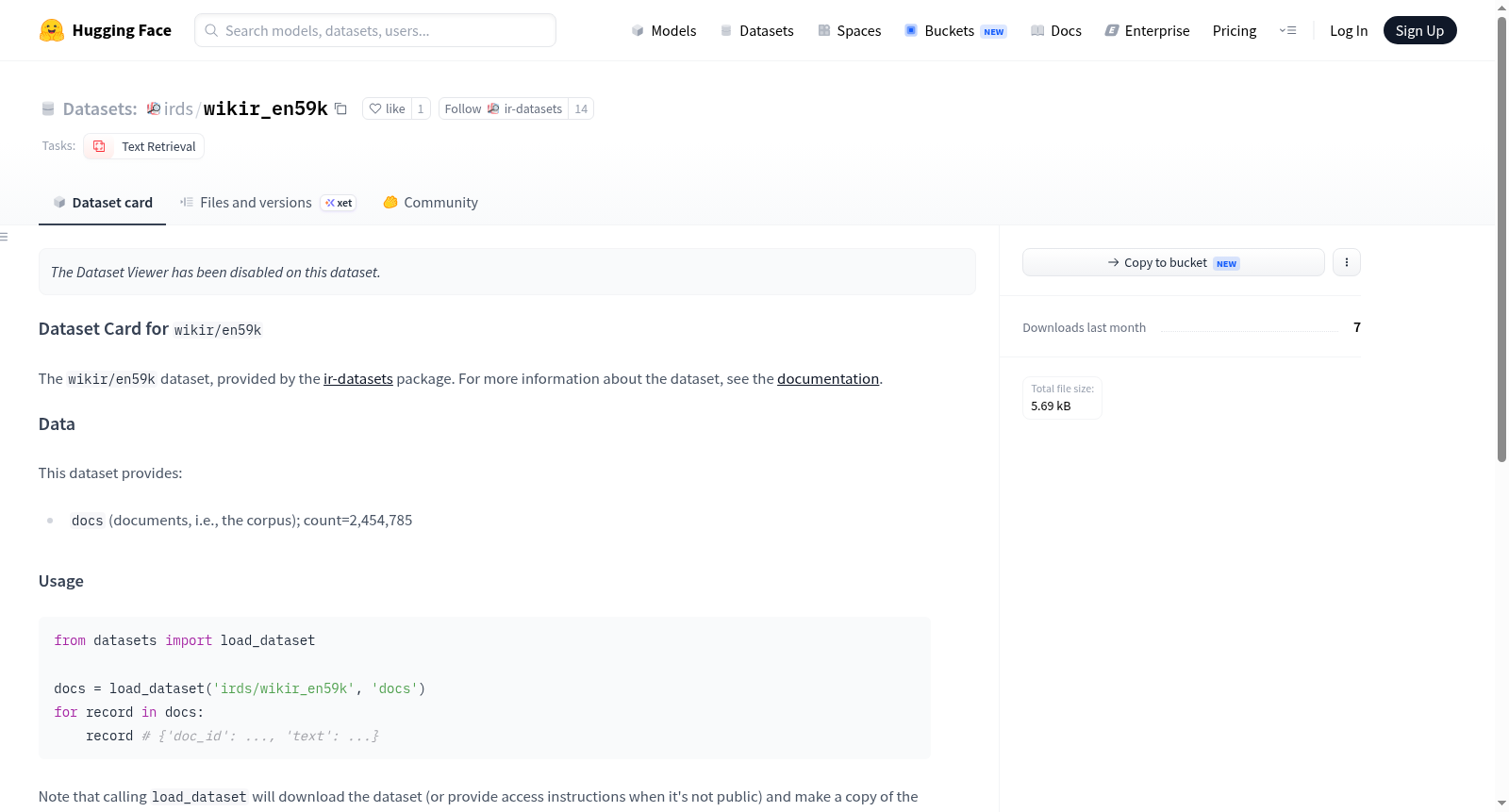The image size is (1509, 812).
Task: Open the documentation link
Action: 828,378
